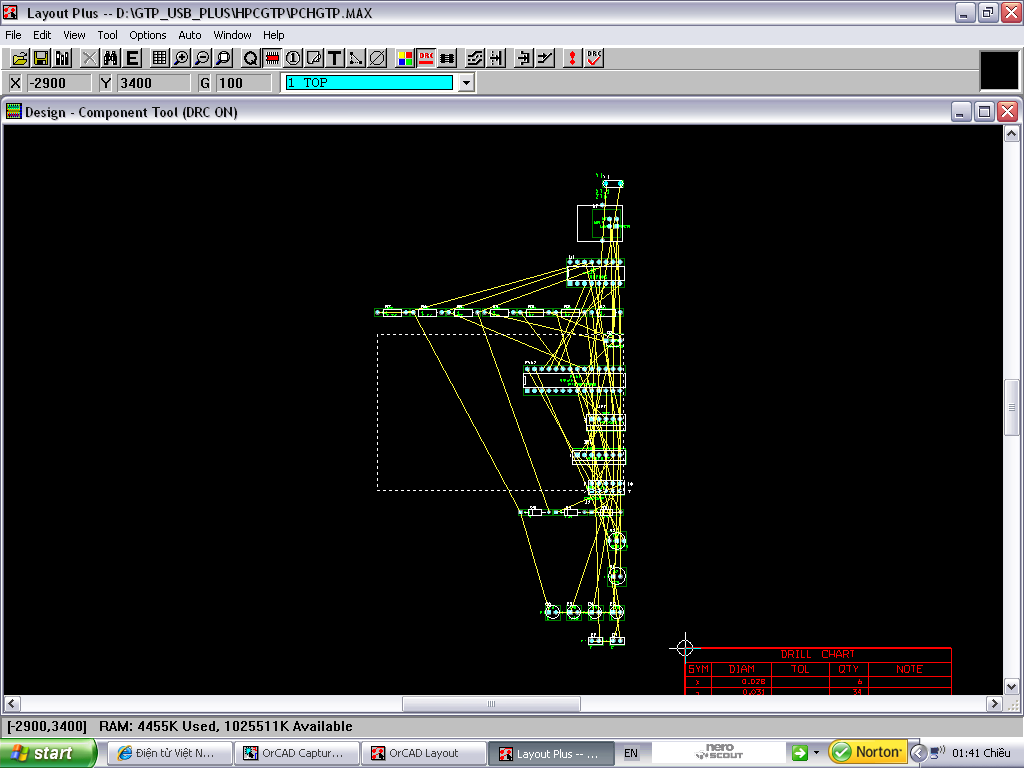
Task: Click the Edit E toolbar icon
Action: [x=132, y=59]
